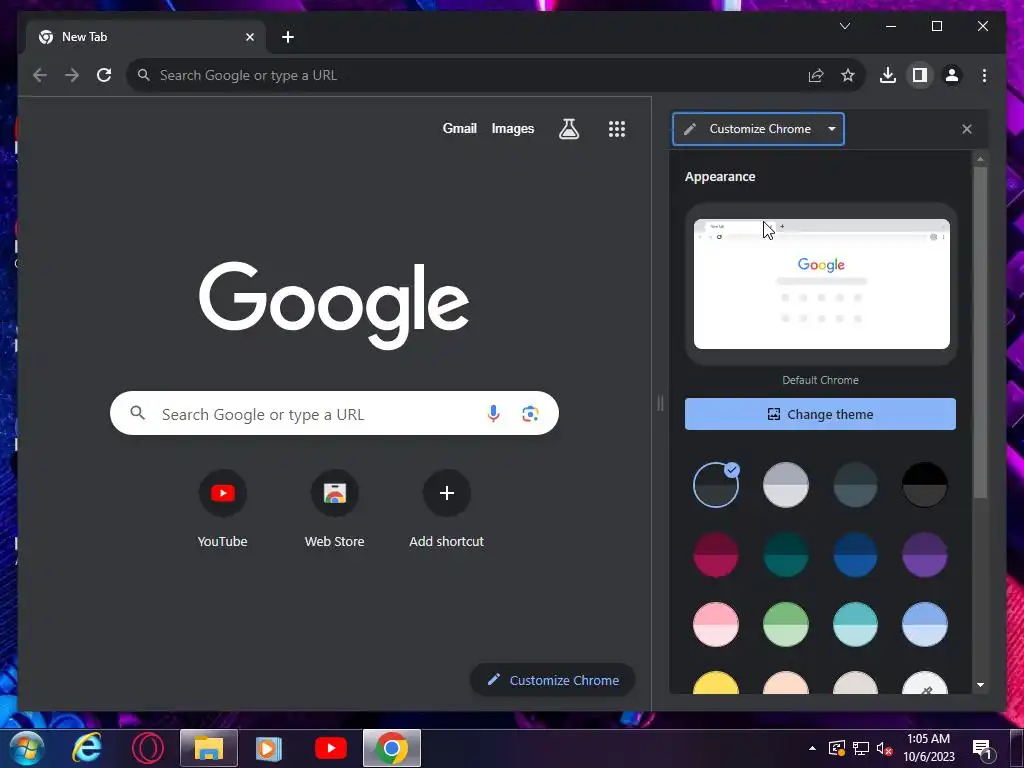Search by image with Google Lens icon
Image resolution: width=1024 pixels, height=768 pixels.
click(530, 413)
